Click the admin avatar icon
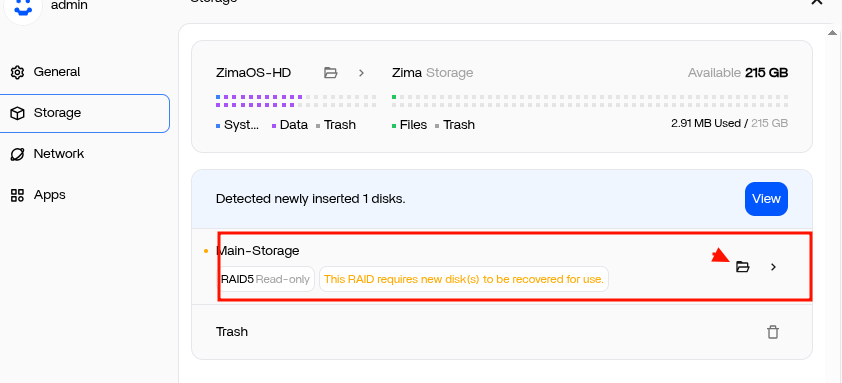The image size is (842, 383). pyautogui.click(x=23, y=8)
